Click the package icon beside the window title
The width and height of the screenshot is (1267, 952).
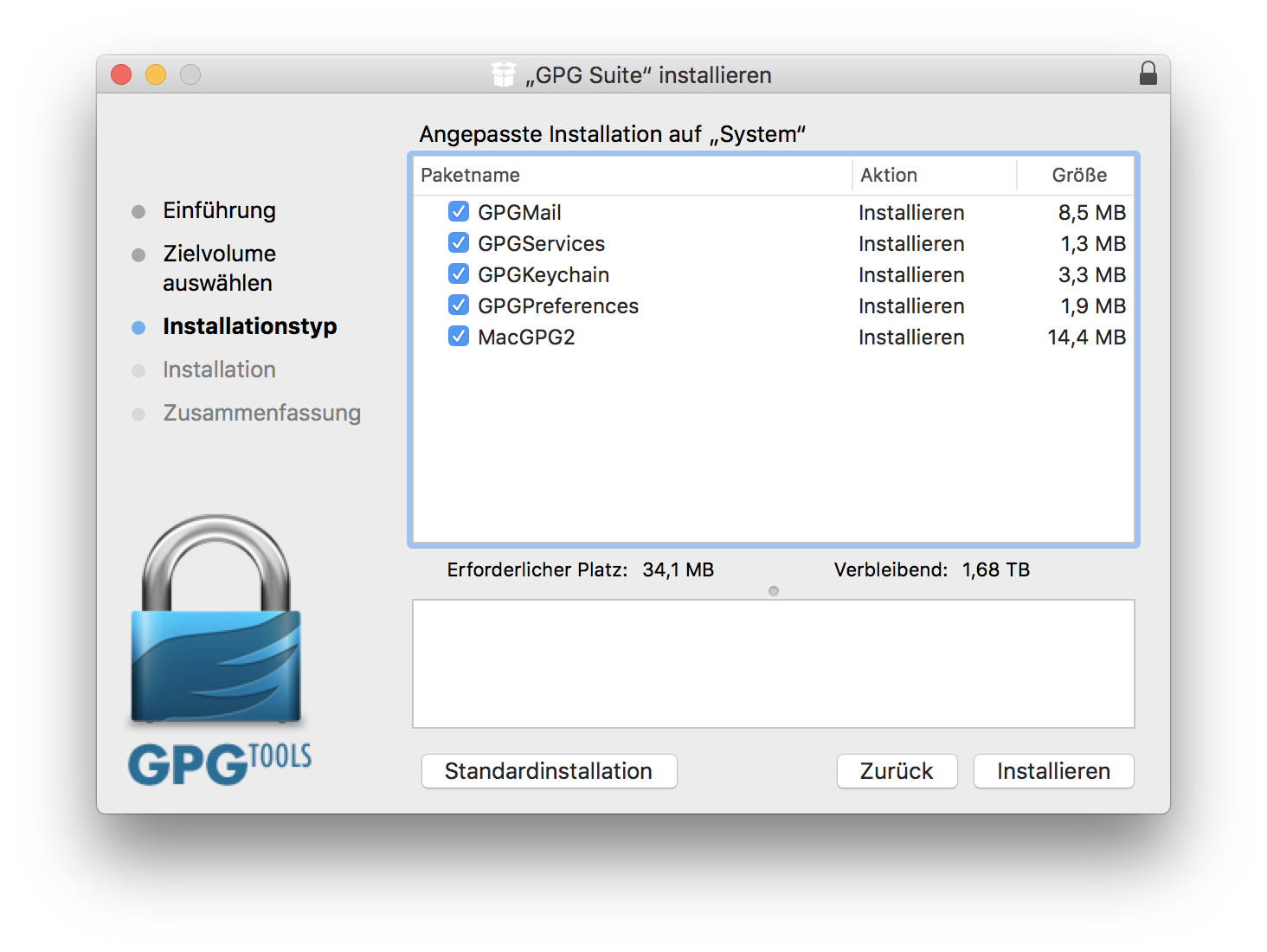coord(504,74)
